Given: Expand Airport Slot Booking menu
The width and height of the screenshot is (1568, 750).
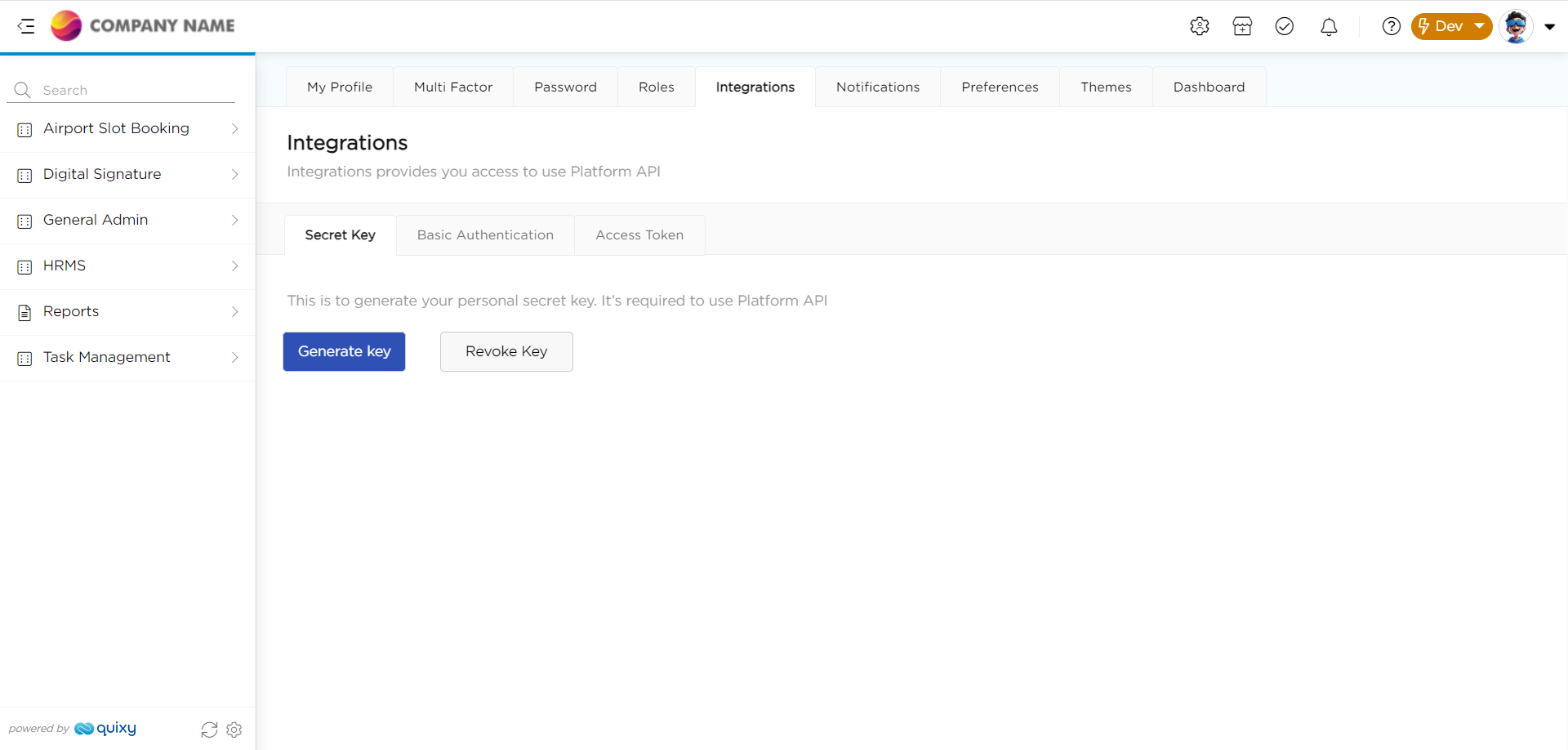Looking at the screenshot, I should point(127,129).
